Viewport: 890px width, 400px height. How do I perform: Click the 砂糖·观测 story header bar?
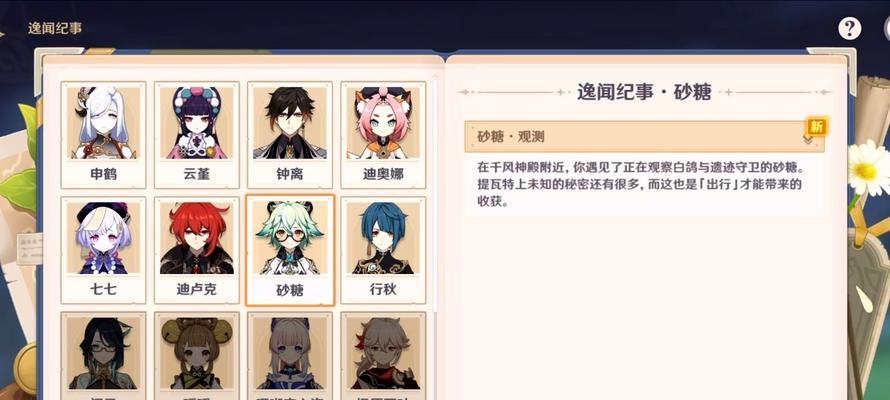click(x=644, y=136)
